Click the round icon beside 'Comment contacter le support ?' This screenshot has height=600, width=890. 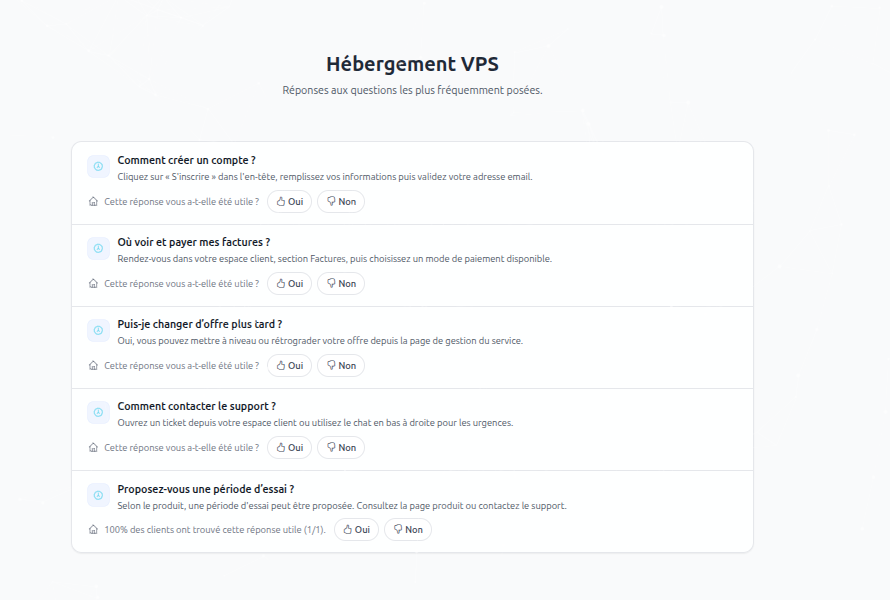[98, 412]
